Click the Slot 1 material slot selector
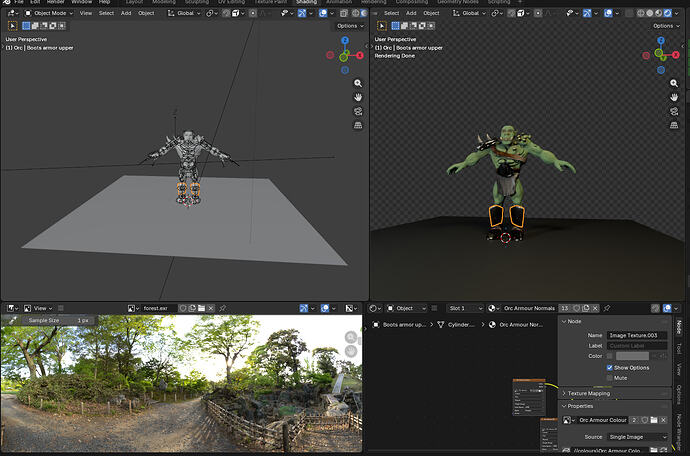Viewport: 690px width, 456px height. point(465,308)
